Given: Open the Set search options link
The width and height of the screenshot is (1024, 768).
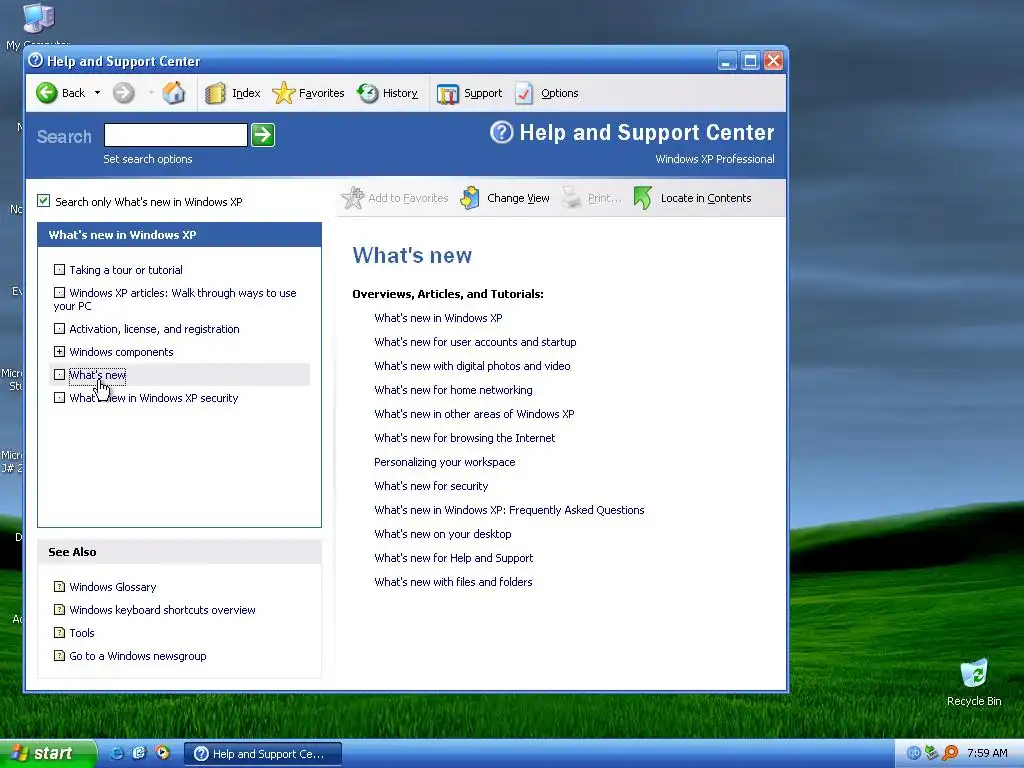Looking at the screenshot, I should pyautogui.click(x=148, y=159).
